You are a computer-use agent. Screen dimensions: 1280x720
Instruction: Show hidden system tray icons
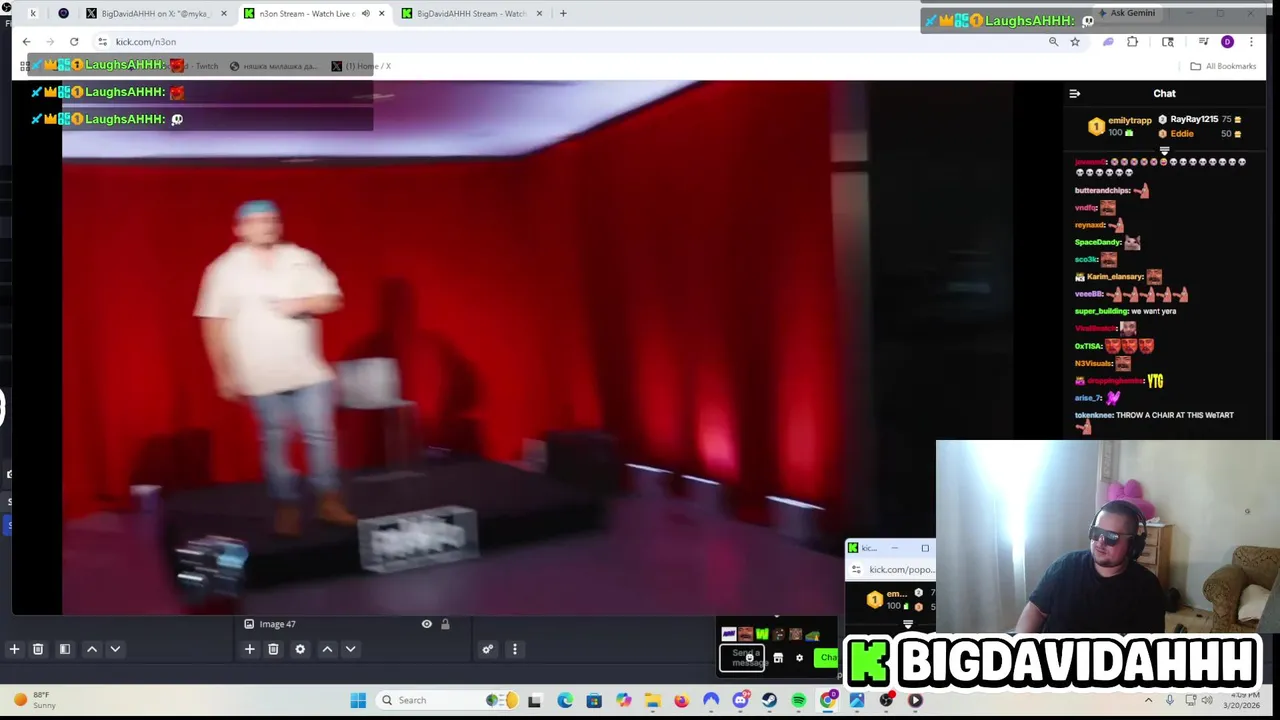click(1148, 700)
